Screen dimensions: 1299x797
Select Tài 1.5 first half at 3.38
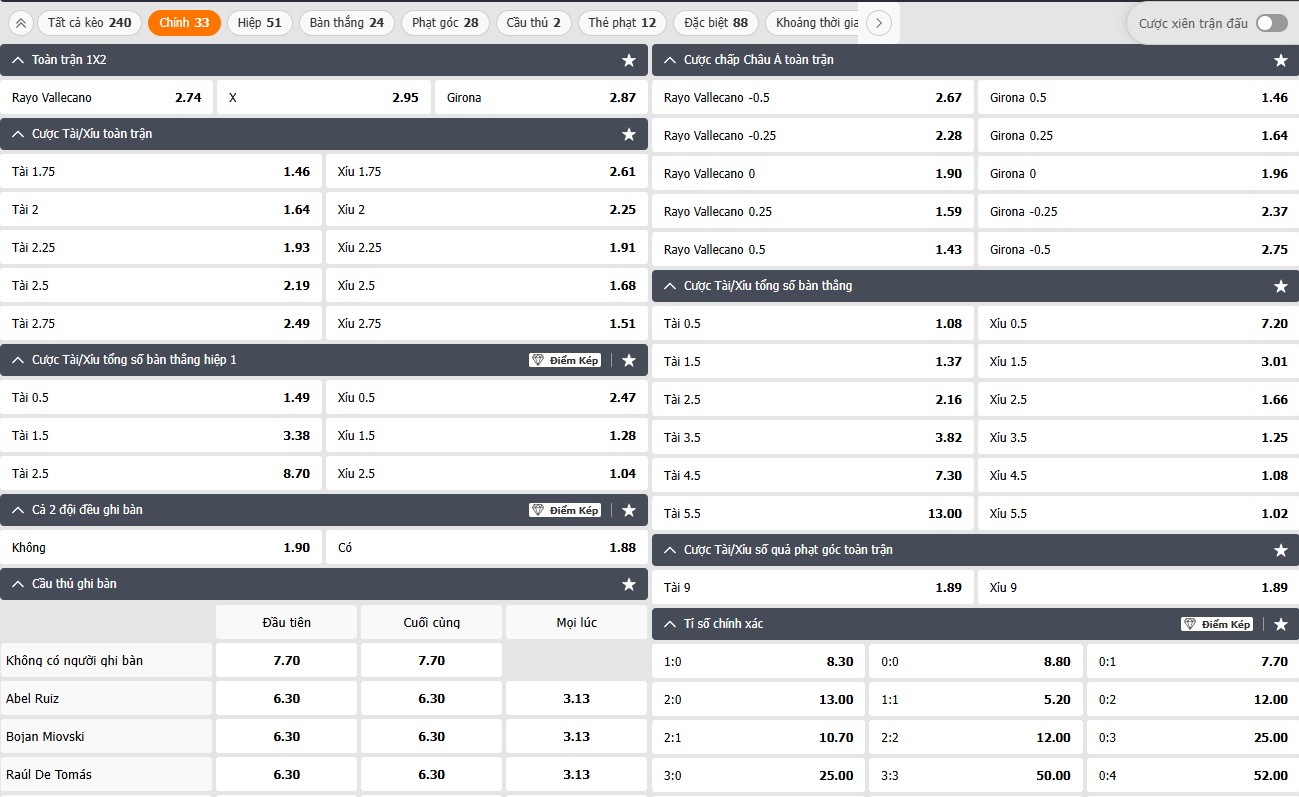161,436
